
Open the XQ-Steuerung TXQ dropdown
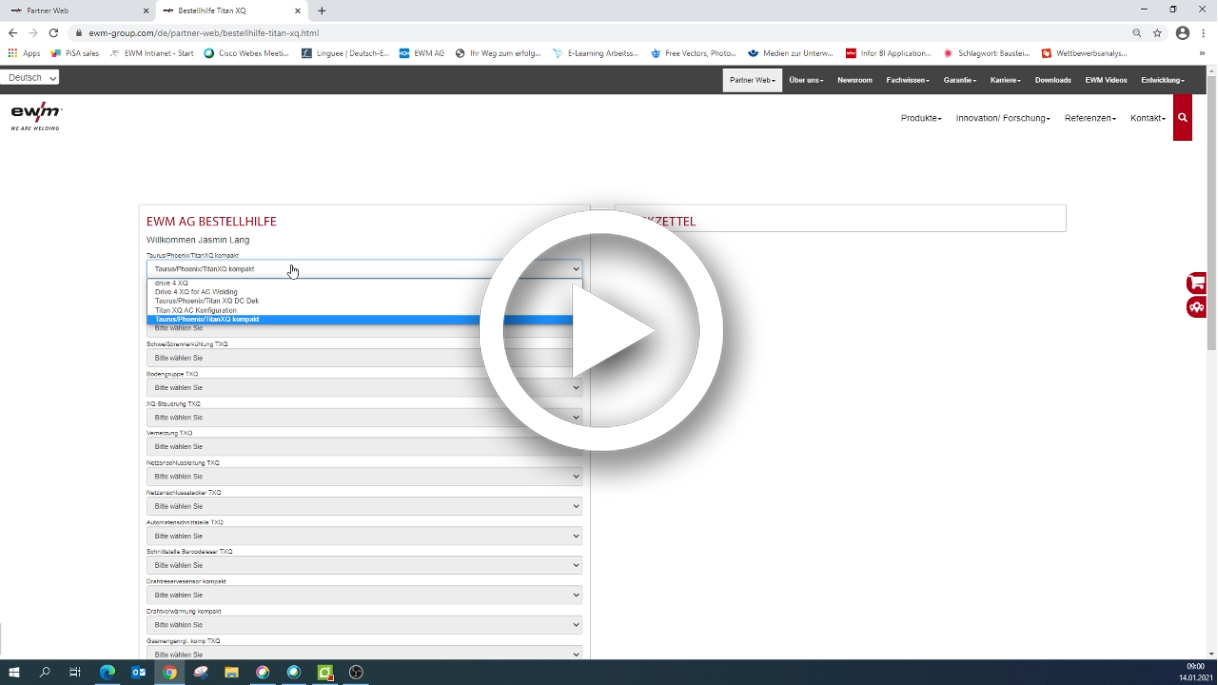364,417
